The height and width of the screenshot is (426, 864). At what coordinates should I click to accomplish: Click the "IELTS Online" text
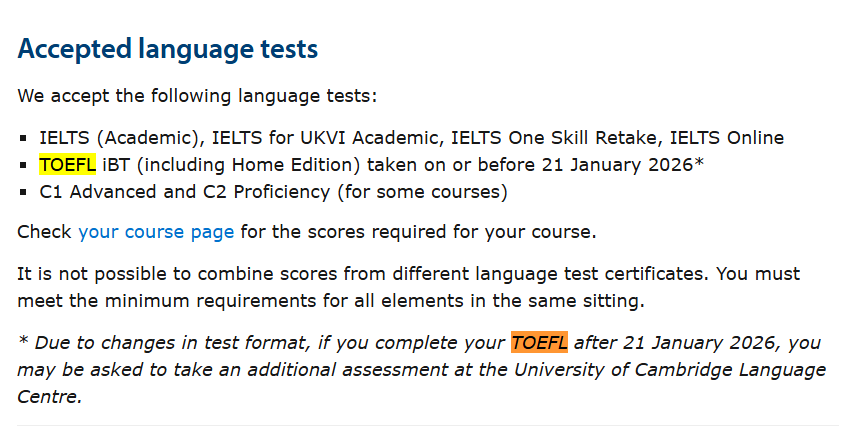point(727,138)
